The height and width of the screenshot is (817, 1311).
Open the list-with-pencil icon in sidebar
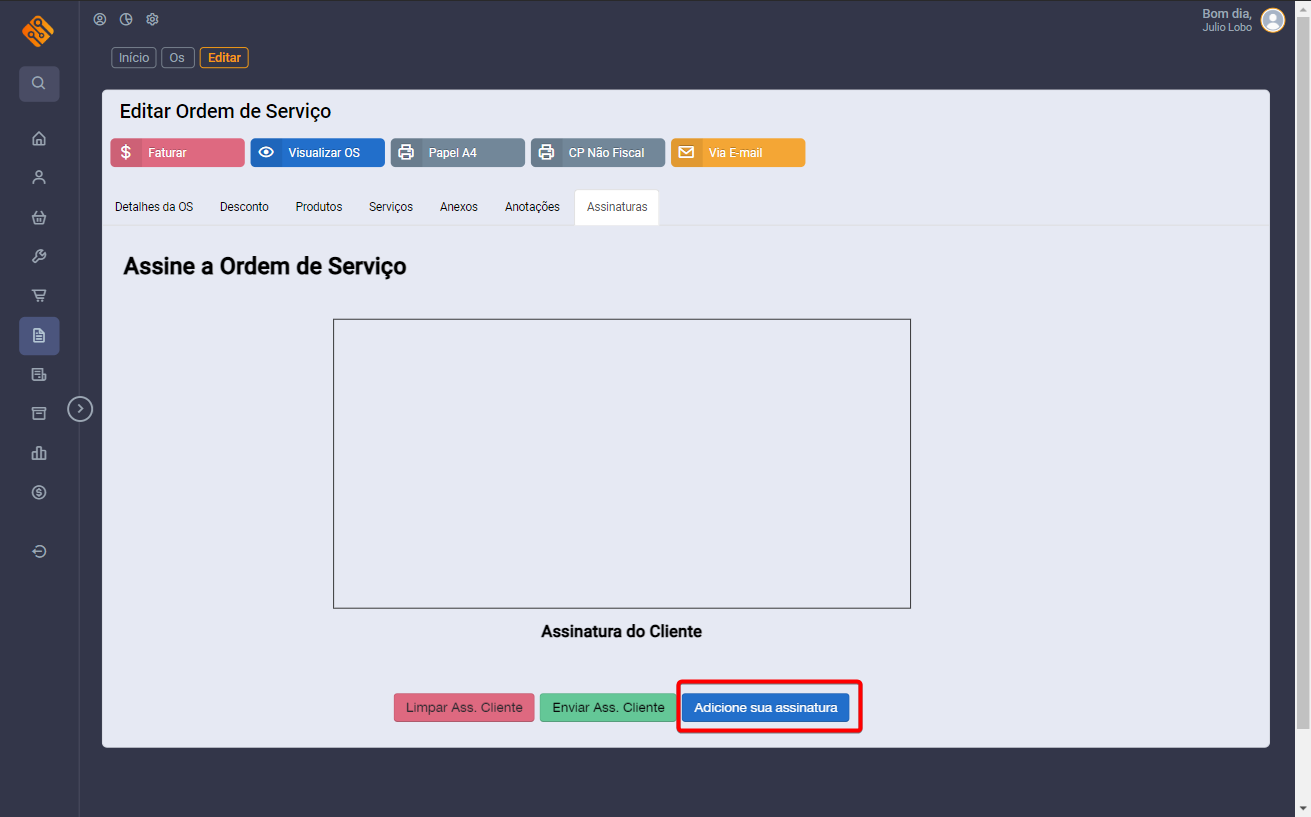(x=39, y=374)
